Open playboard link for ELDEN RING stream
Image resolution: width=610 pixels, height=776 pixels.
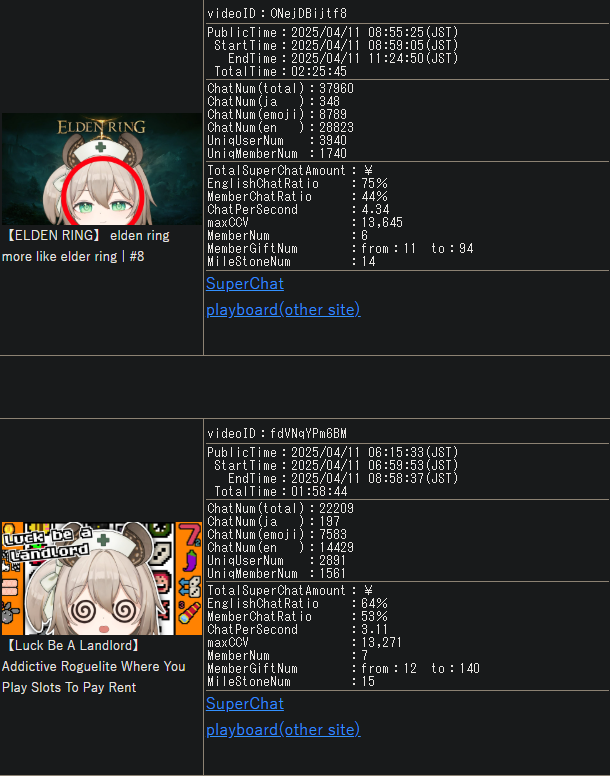pos(283,310)
